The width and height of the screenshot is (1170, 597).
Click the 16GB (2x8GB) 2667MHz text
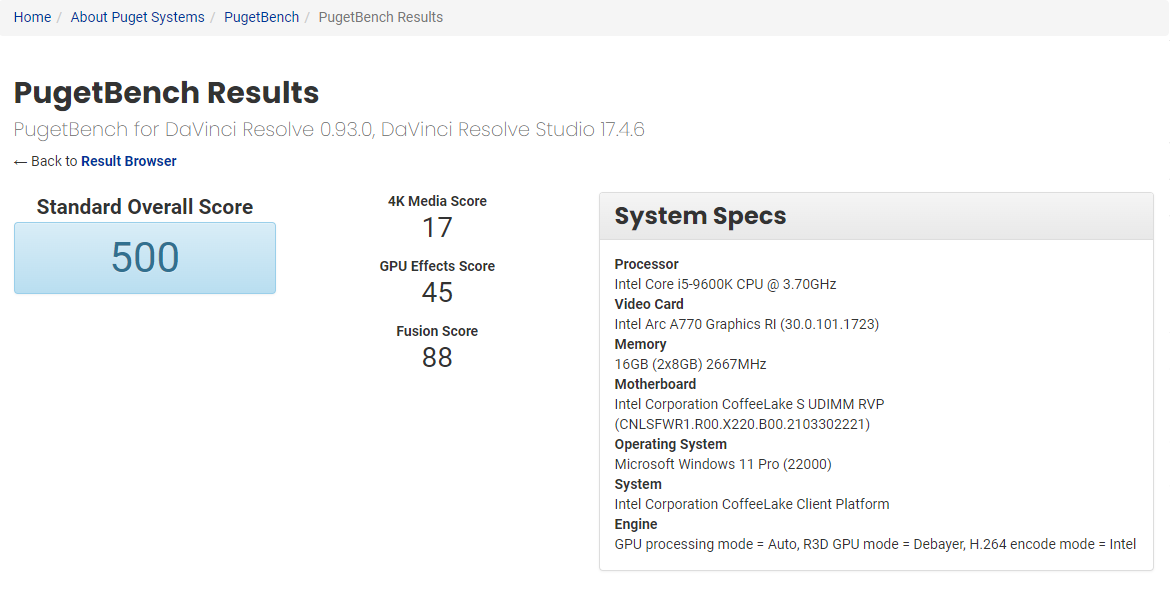[690, 365]
